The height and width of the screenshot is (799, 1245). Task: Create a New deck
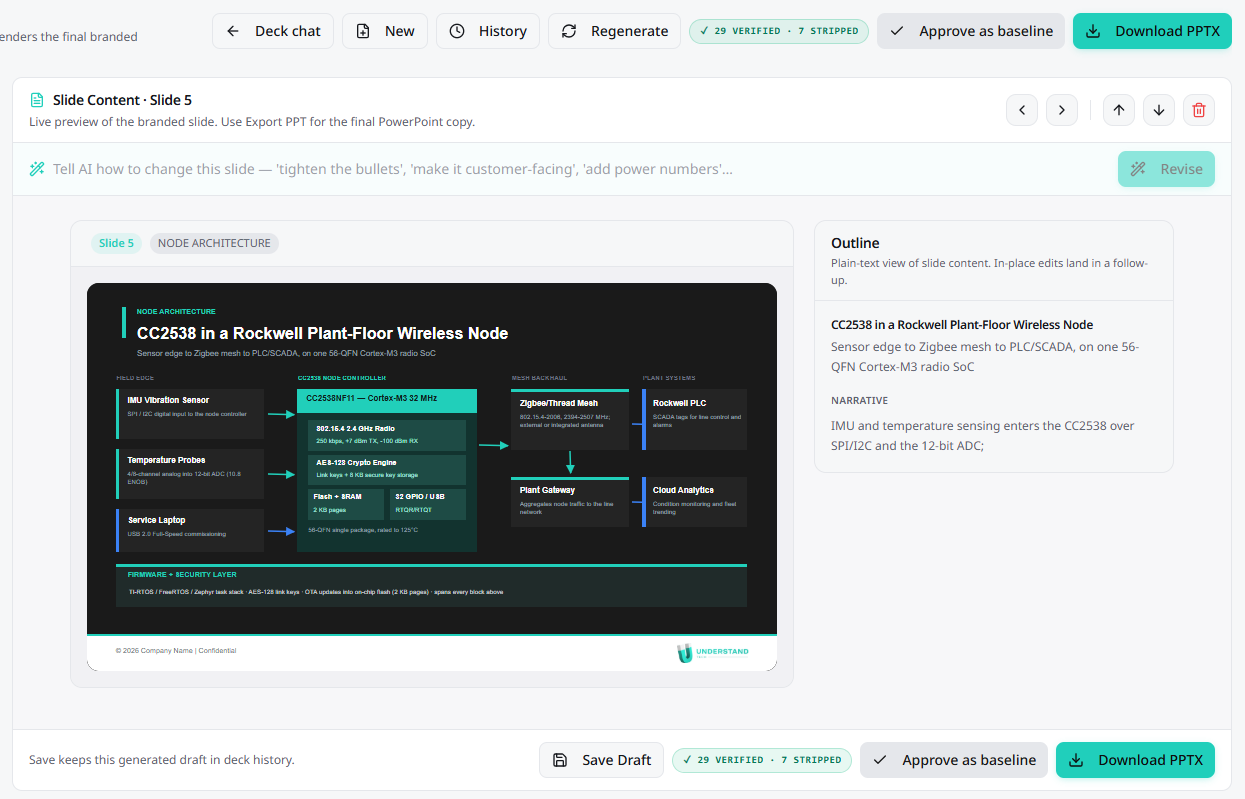(385, 31)
